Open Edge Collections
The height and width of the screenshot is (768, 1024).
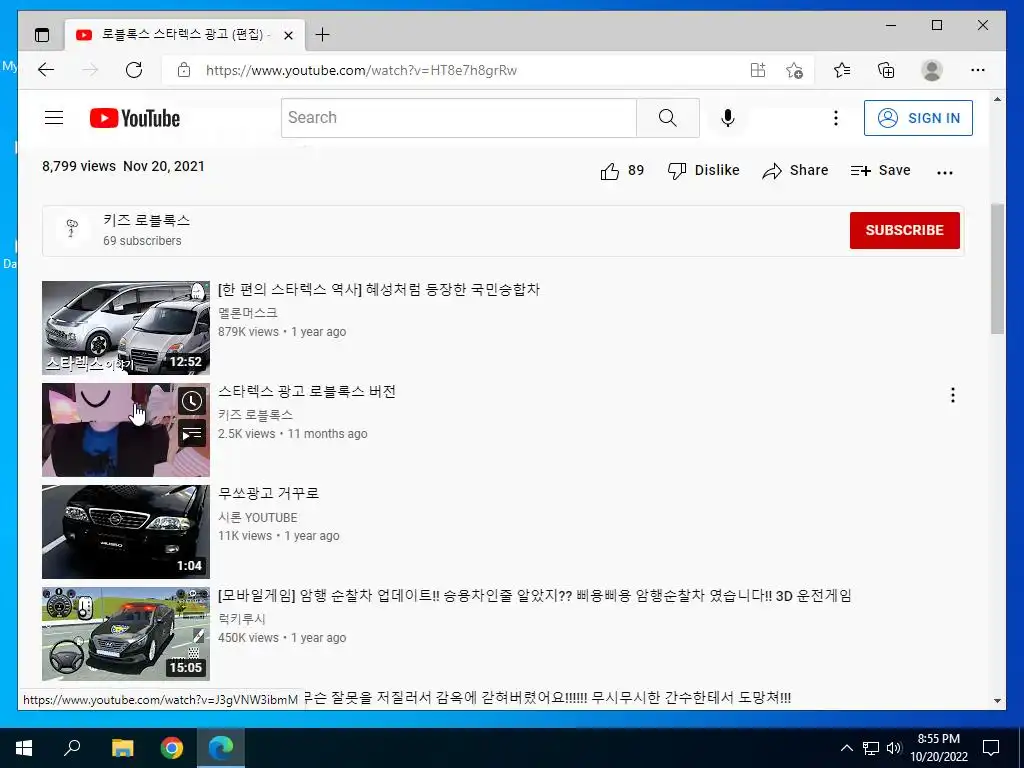[x=886, y=70]
